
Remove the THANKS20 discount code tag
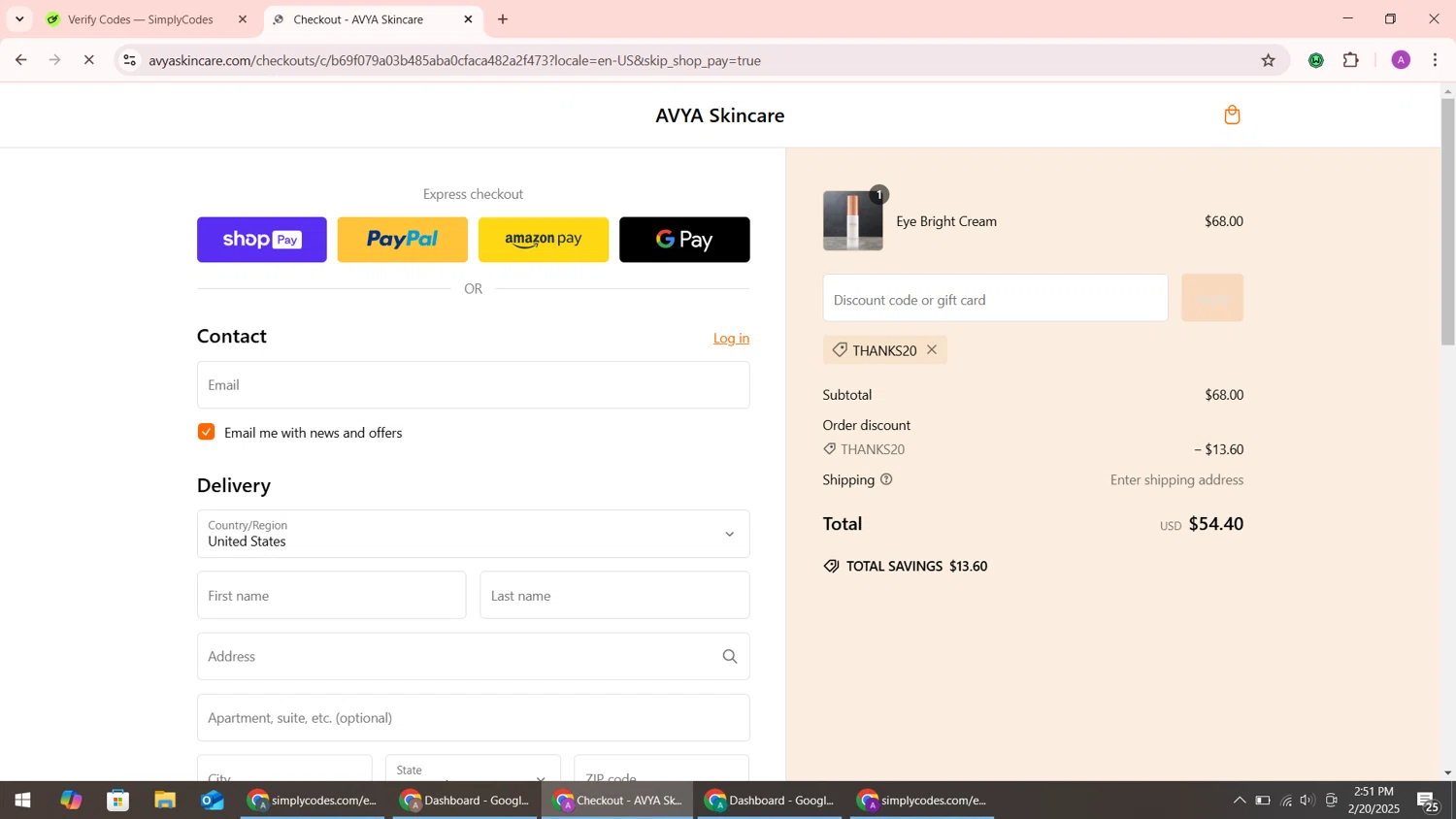932,350
